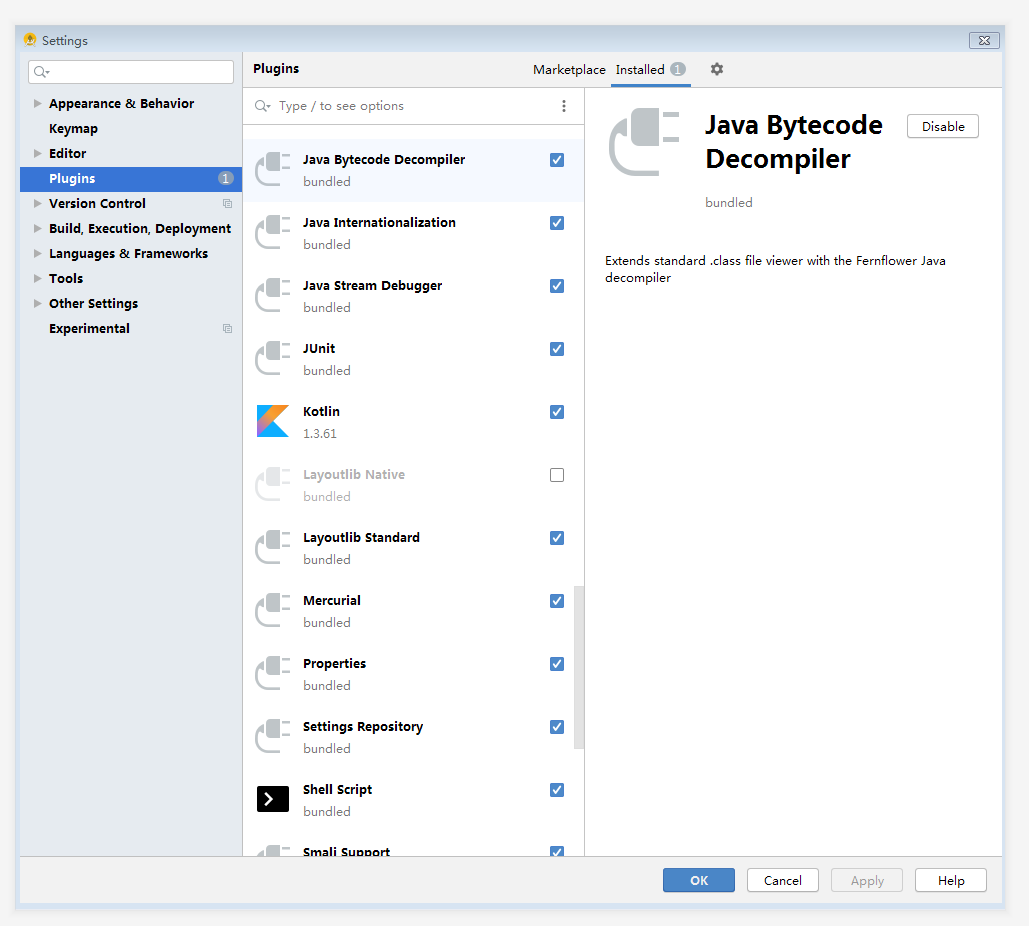Disable the Java Stream Debugger checkbox
Viewport: 1029px width, 926px height.
(557, 286)
